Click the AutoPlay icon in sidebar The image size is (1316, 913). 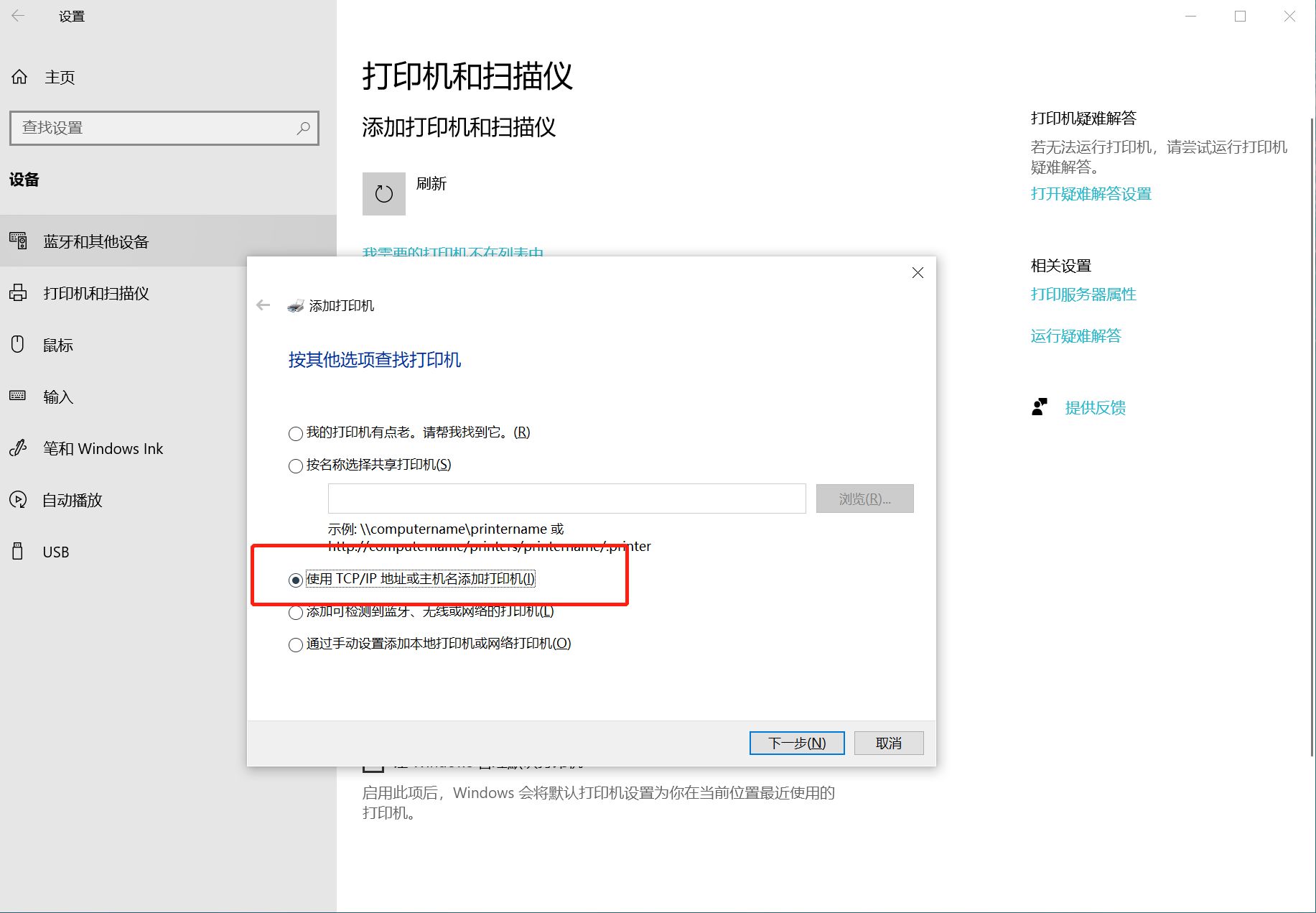pos(18,500)
